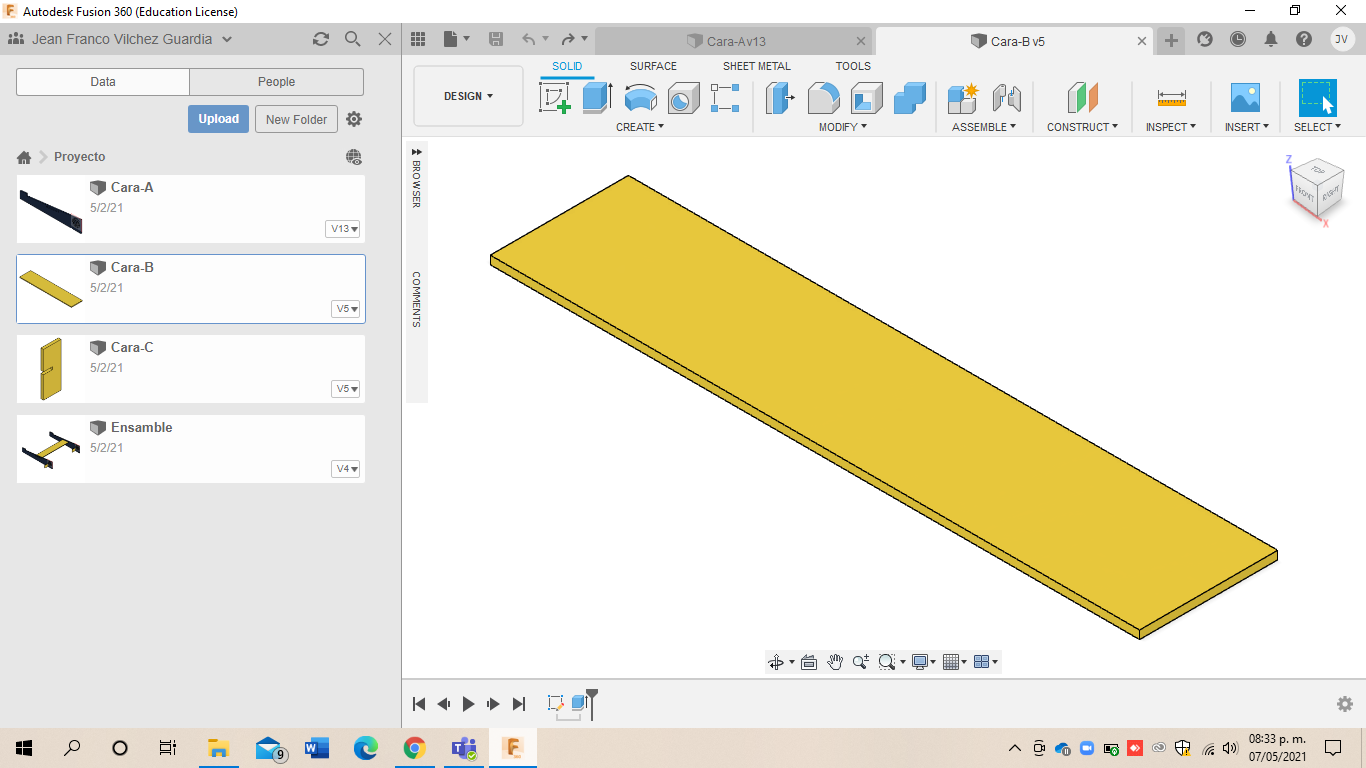The height and width of the screenshot is (768, 1366).
Task: Open the Ensamble design thumbnail
Action: pyautogui.click(x=51, y=449)
